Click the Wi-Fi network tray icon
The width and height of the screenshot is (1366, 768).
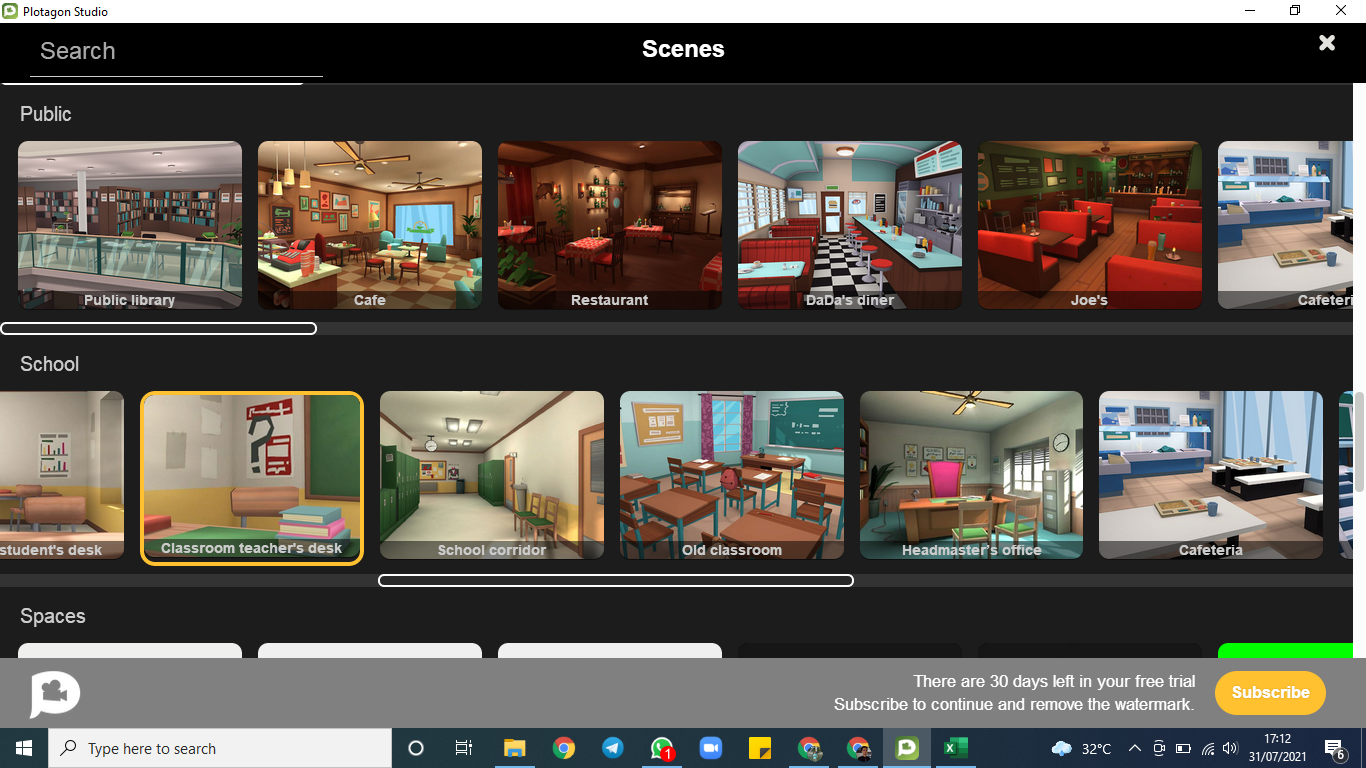1207,748
